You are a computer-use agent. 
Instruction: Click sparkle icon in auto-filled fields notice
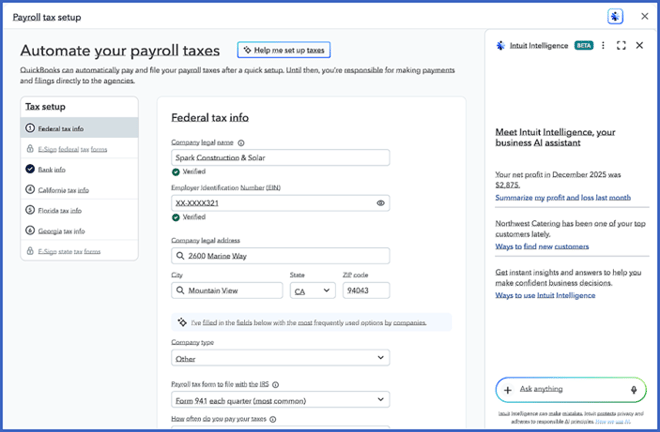tap(182, 322)
